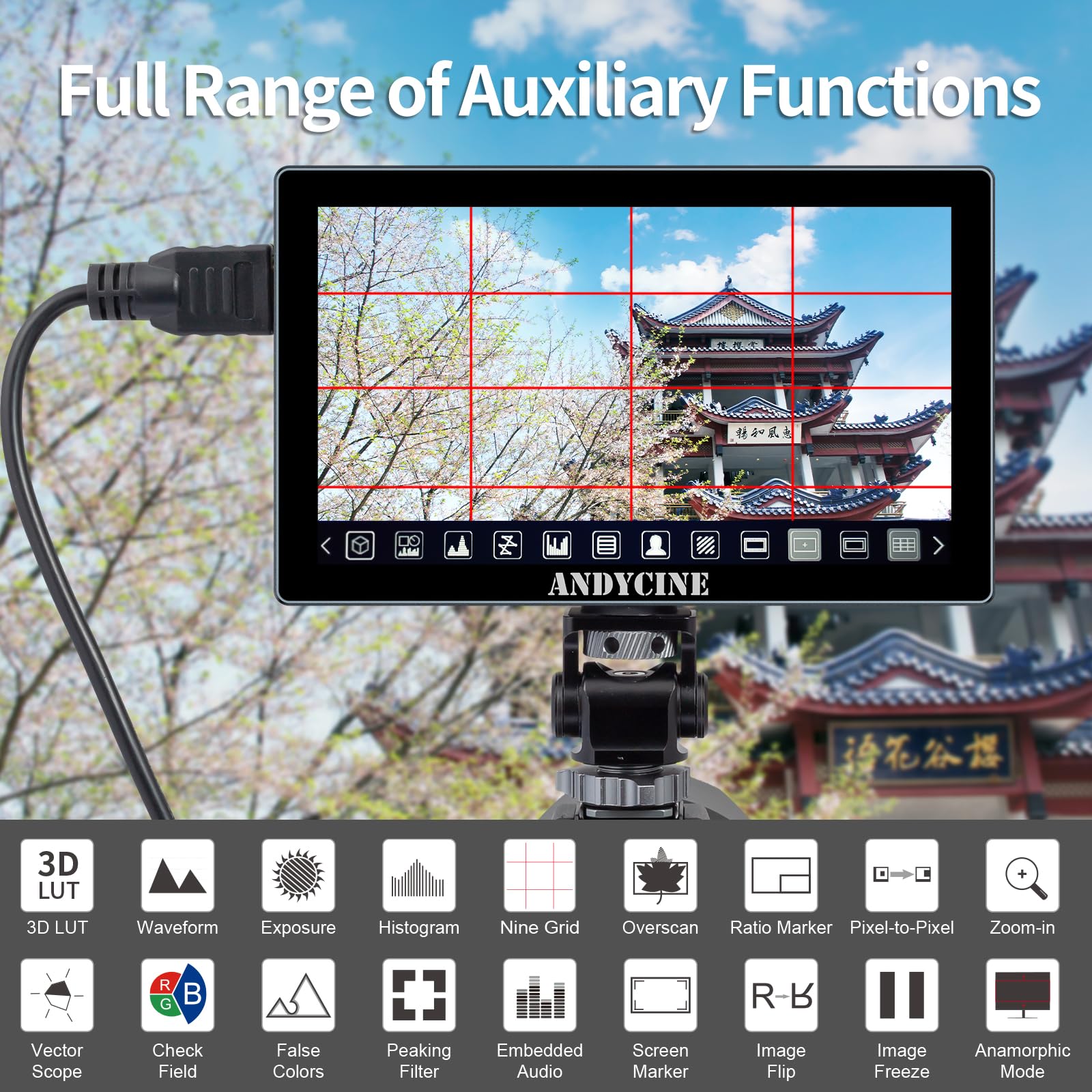This screenshot has height=1092, width=1092.
Task: Toggle the highlighted center crosshair marker icon
Action: pyautogui.click(x=805, y=545)
